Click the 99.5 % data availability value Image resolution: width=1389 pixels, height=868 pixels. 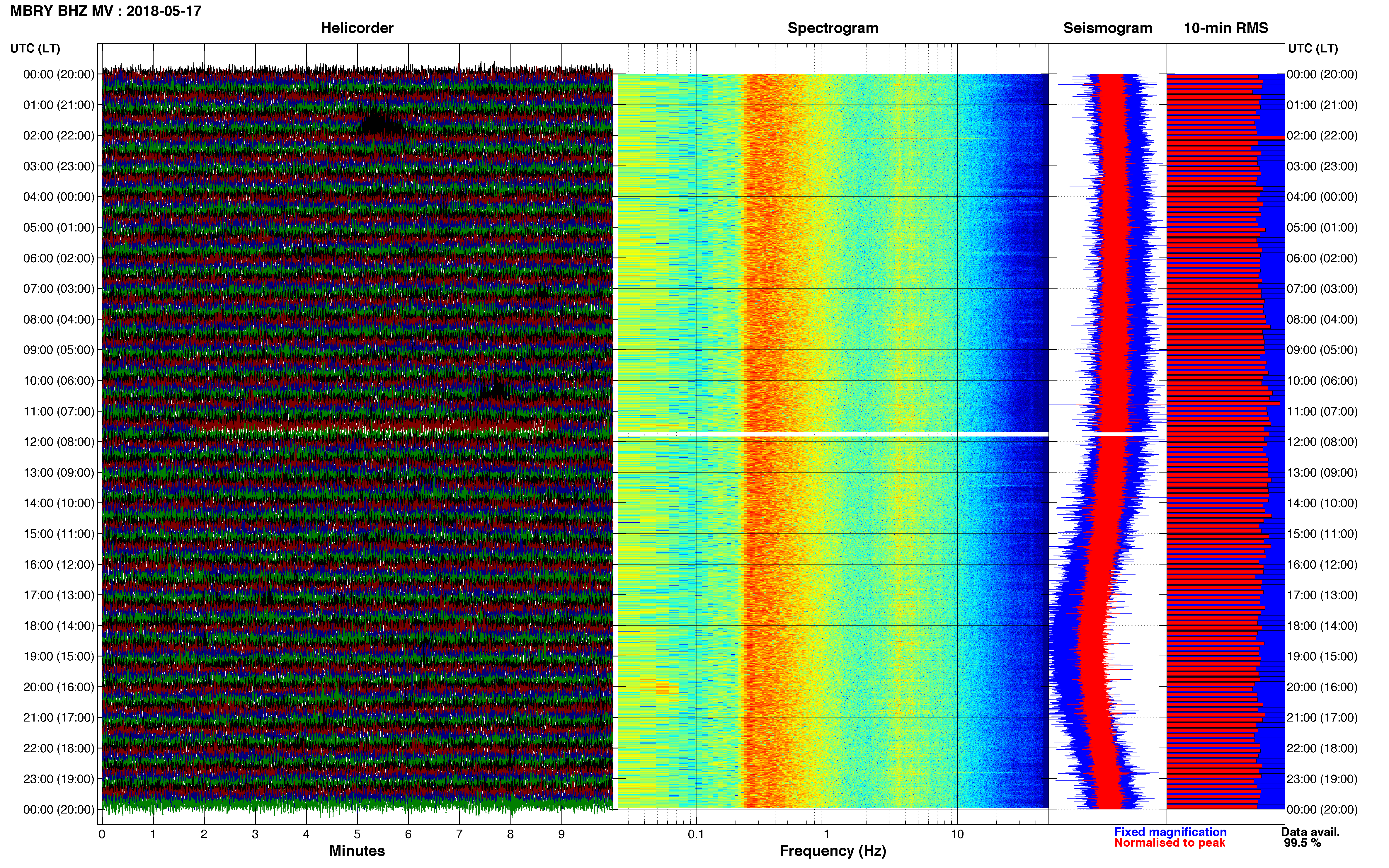point(1302,843)
